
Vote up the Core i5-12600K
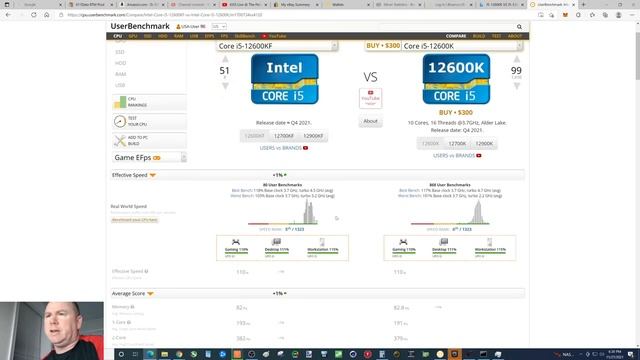pyautogui.click(x=517, y=59)
